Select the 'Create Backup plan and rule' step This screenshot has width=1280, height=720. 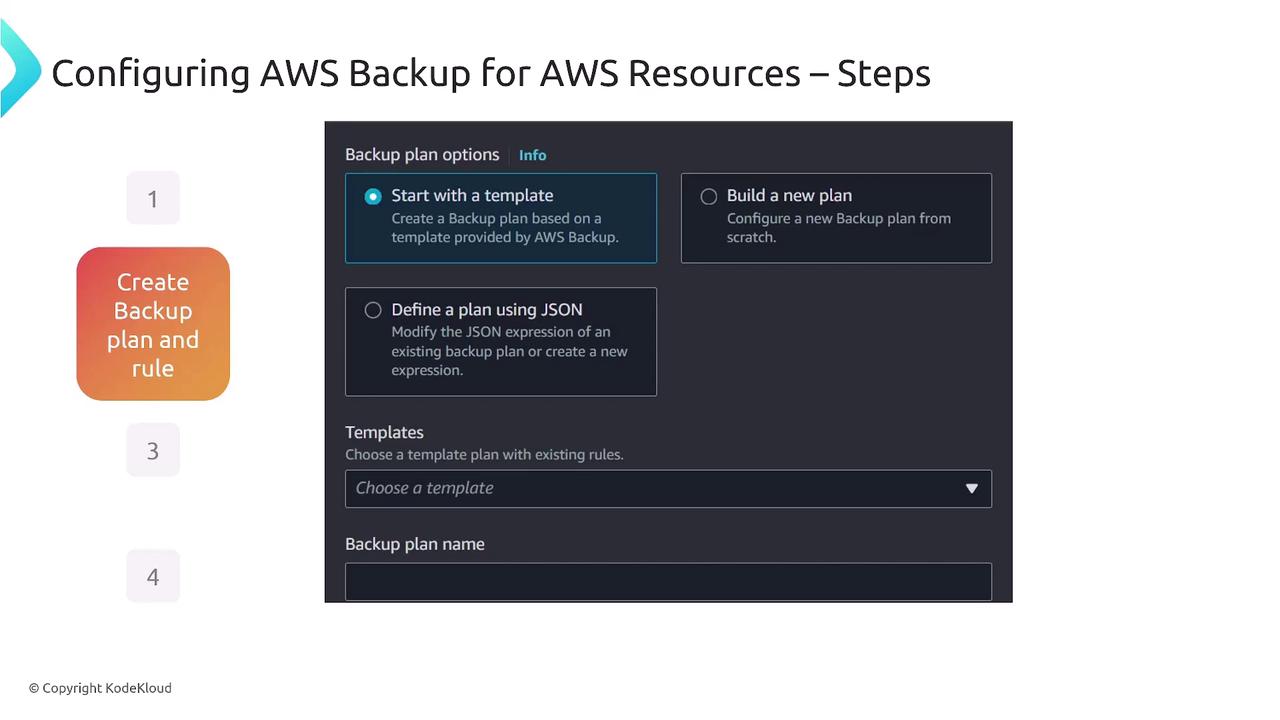coord(153,324)
